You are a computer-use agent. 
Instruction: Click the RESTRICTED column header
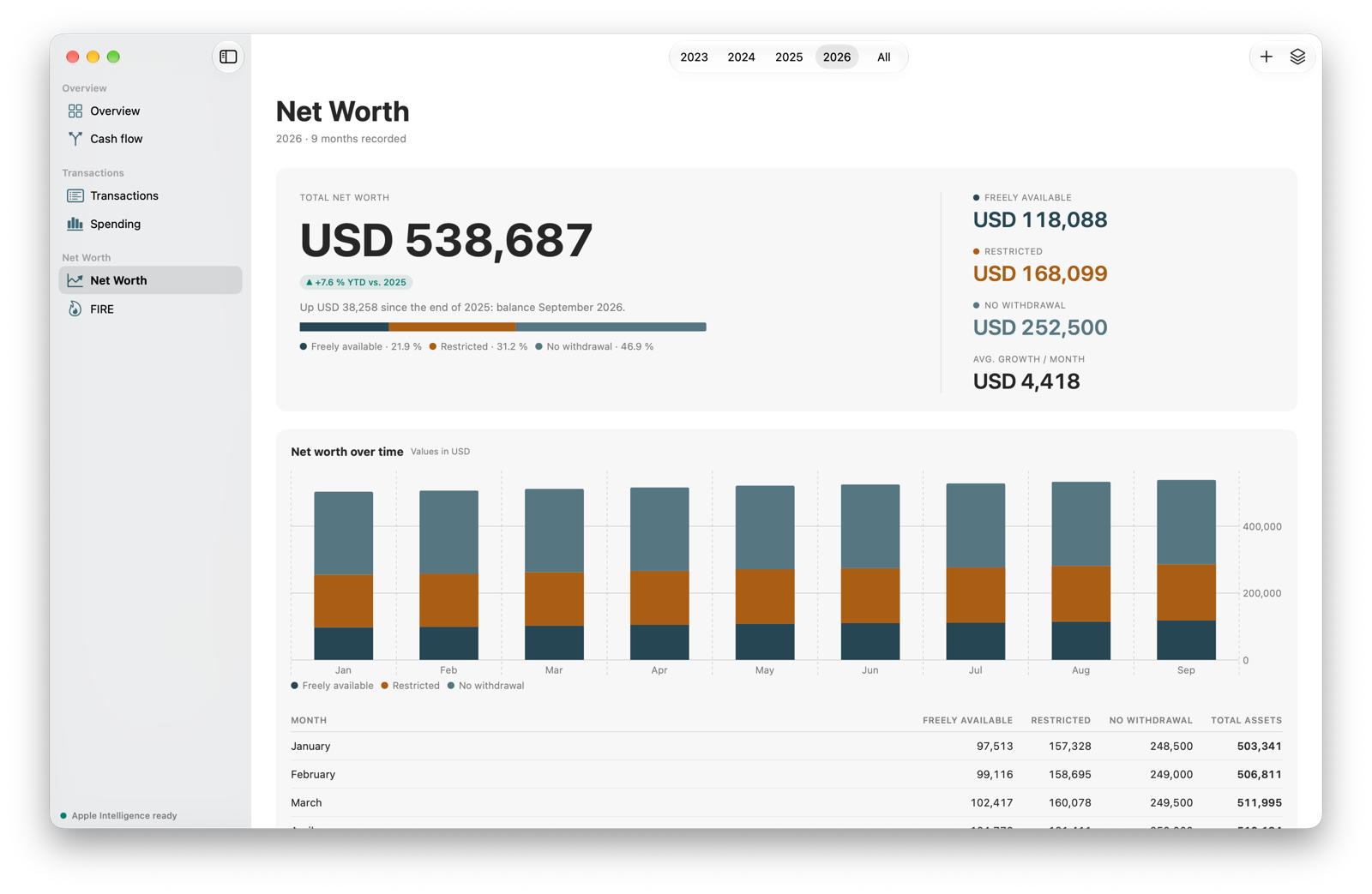coord(1061,720)
